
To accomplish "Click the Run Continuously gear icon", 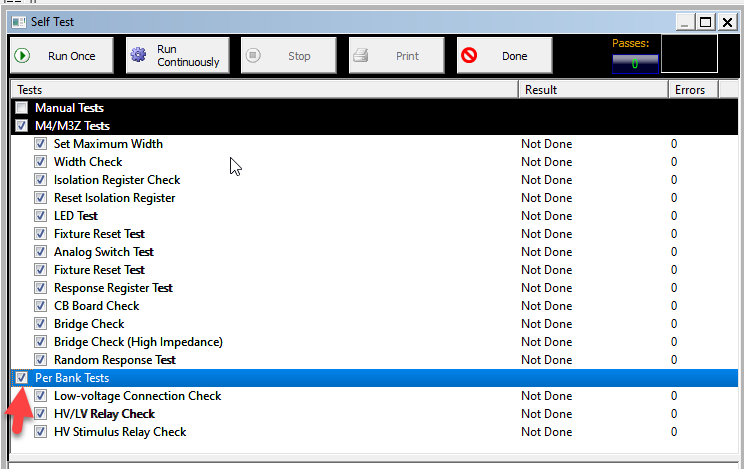I will [x=139, y=56].
